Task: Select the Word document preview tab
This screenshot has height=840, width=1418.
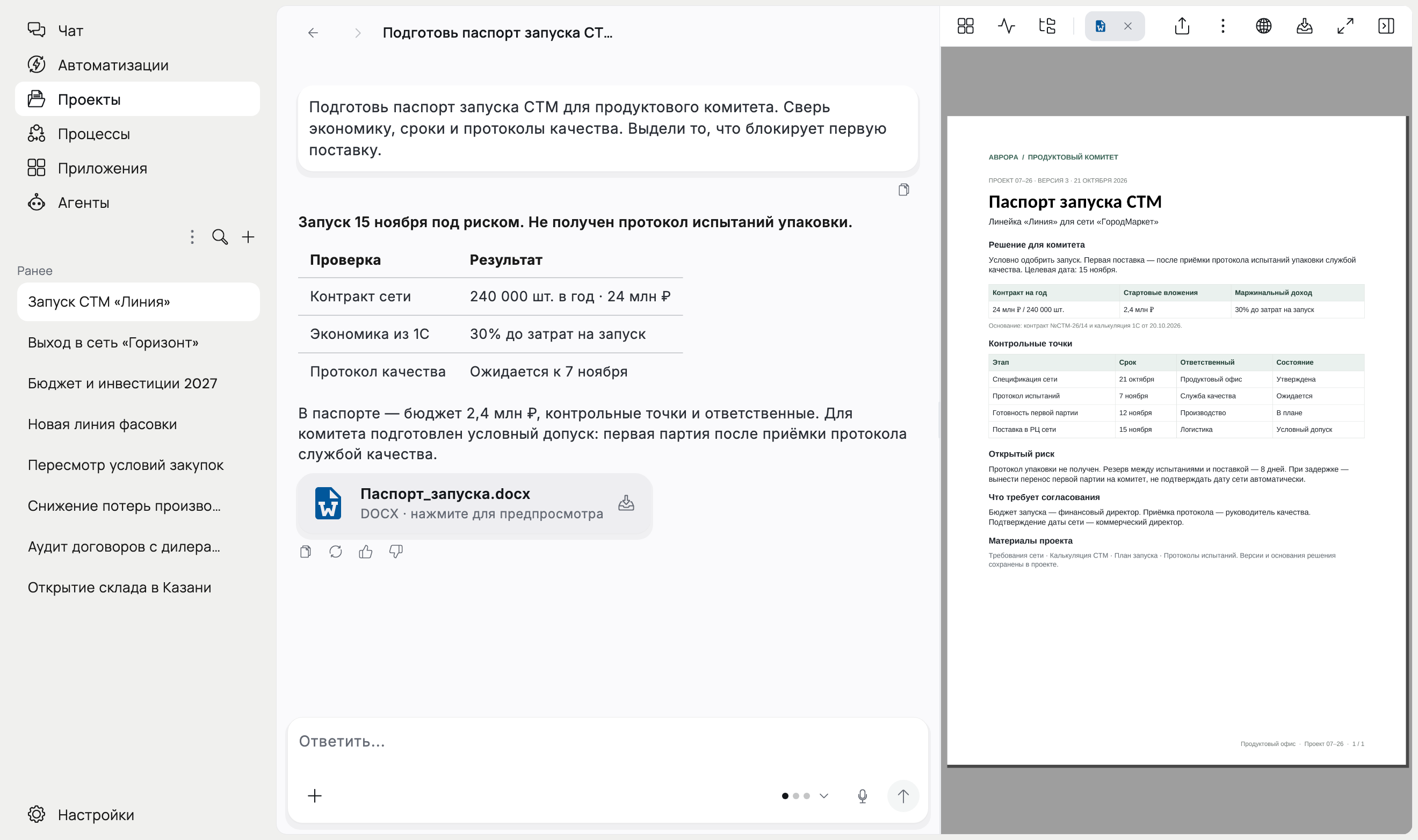Action: [x=1101, y=26]
